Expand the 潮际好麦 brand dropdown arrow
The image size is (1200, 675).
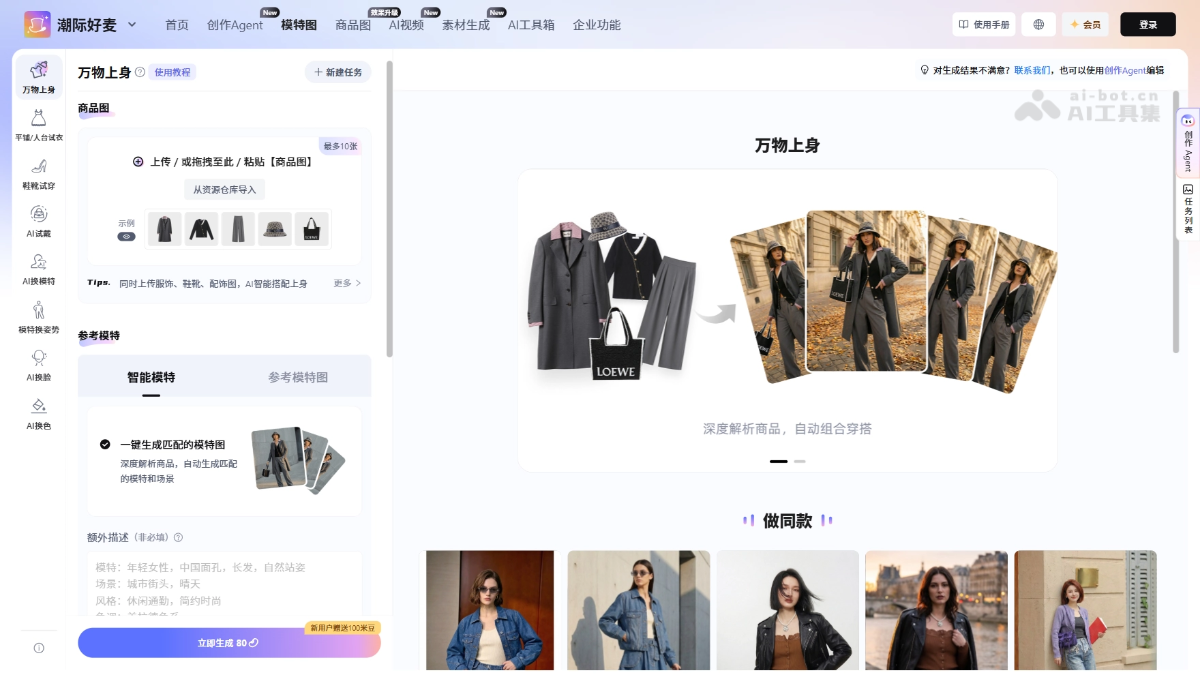pos(132,24)
